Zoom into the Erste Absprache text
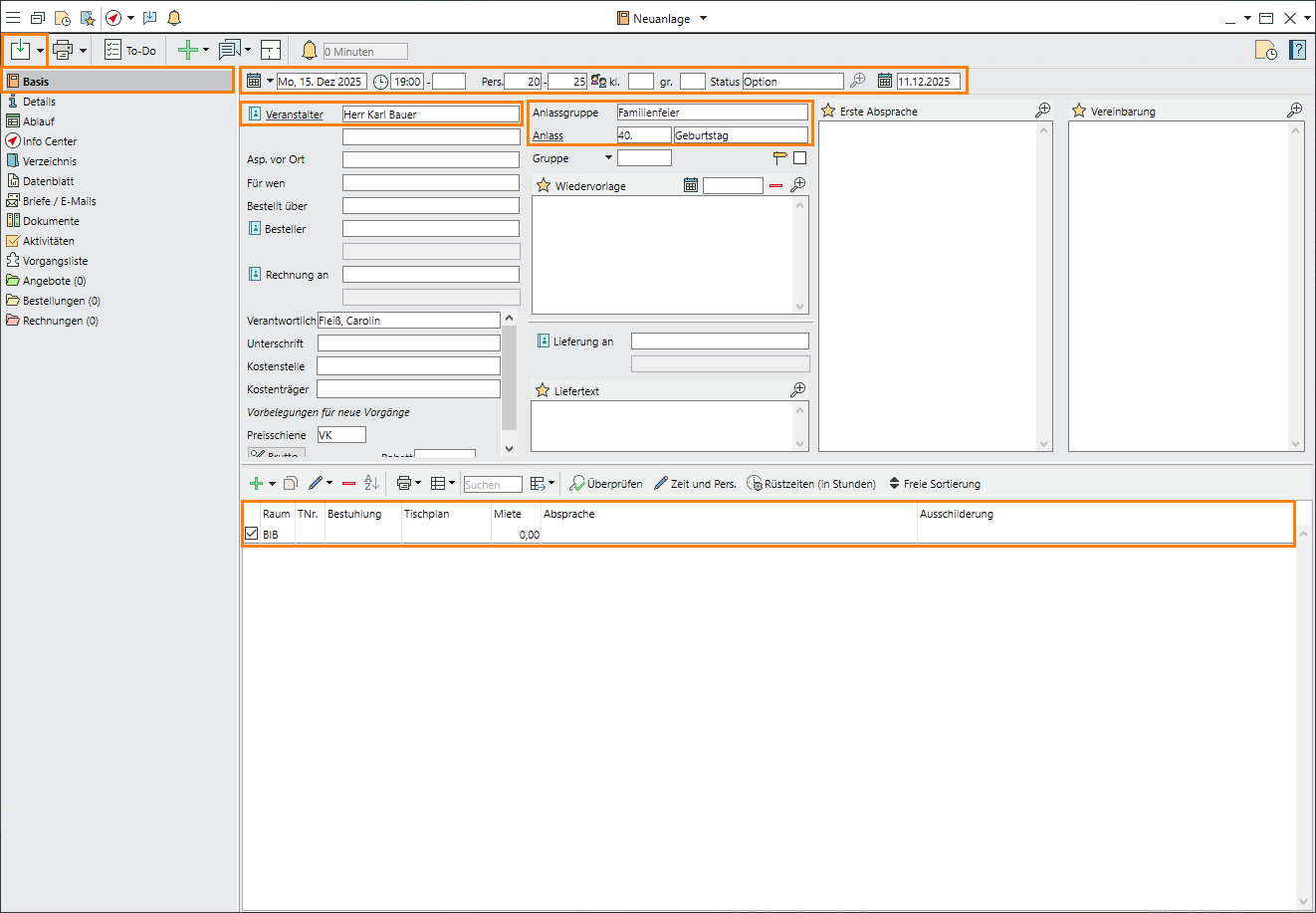 pos(1042,111)
